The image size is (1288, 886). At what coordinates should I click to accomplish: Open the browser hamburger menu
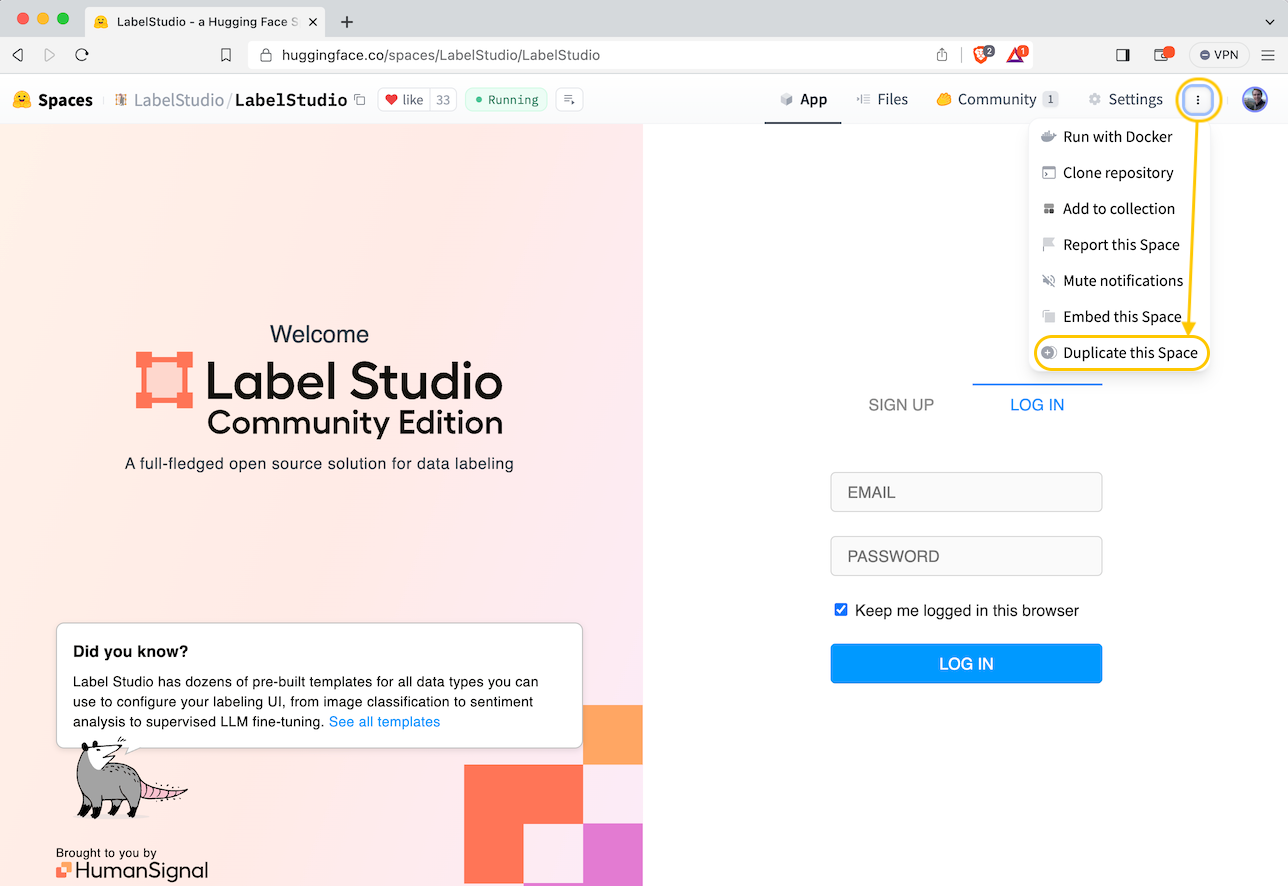pos(1267,55)
